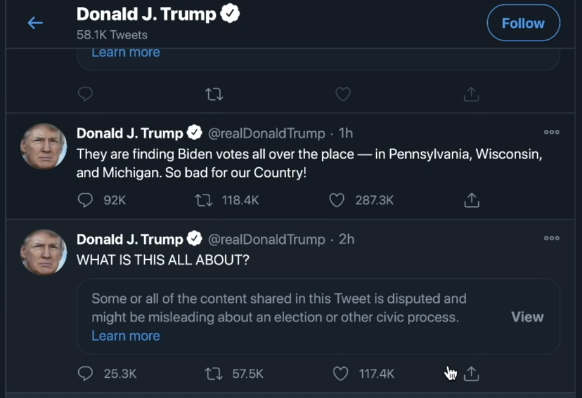Open more options for the 1h tweet

click(x=551, y=132)
